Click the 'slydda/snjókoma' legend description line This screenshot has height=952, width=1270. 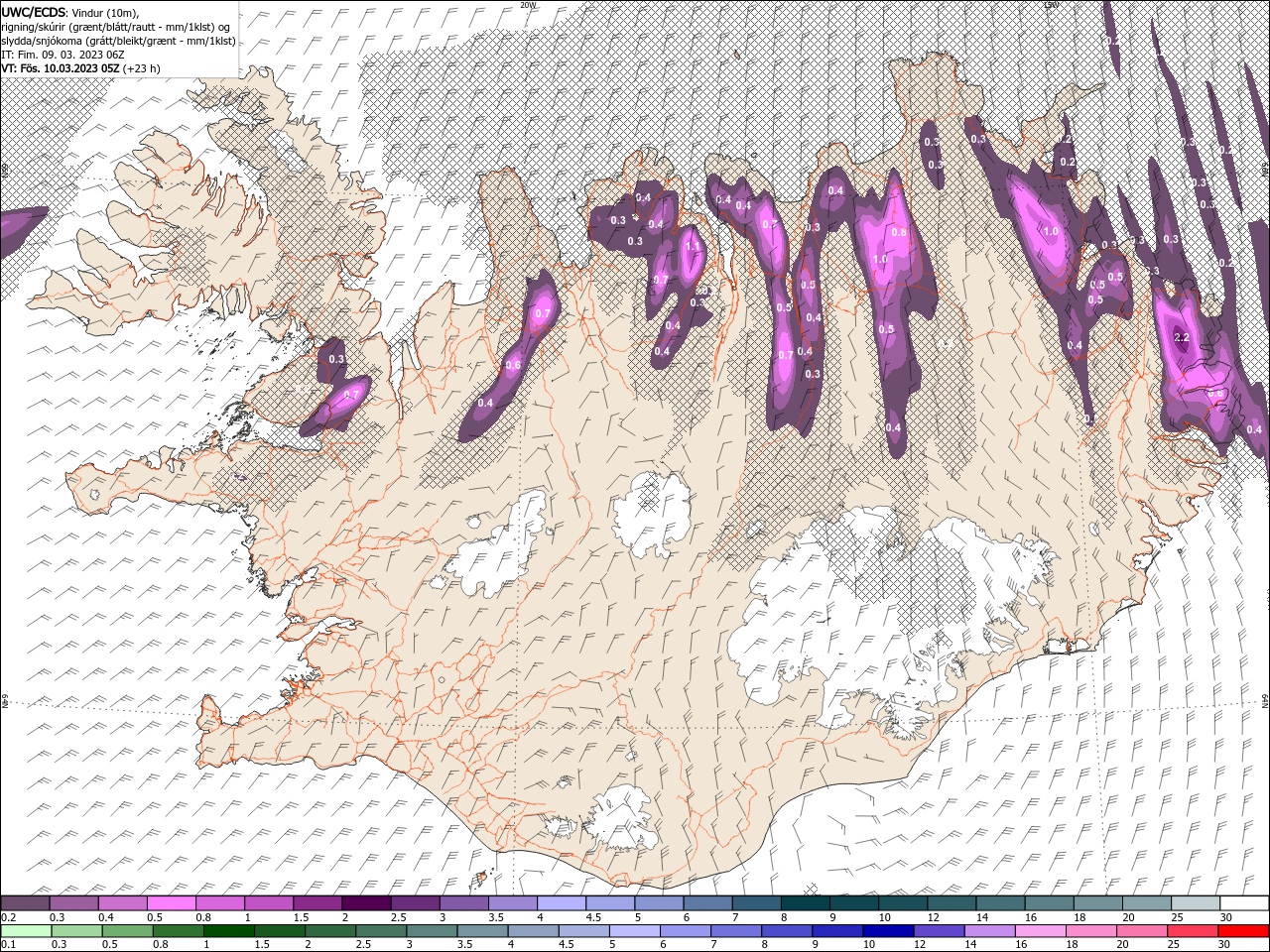(x=119, y=41)
